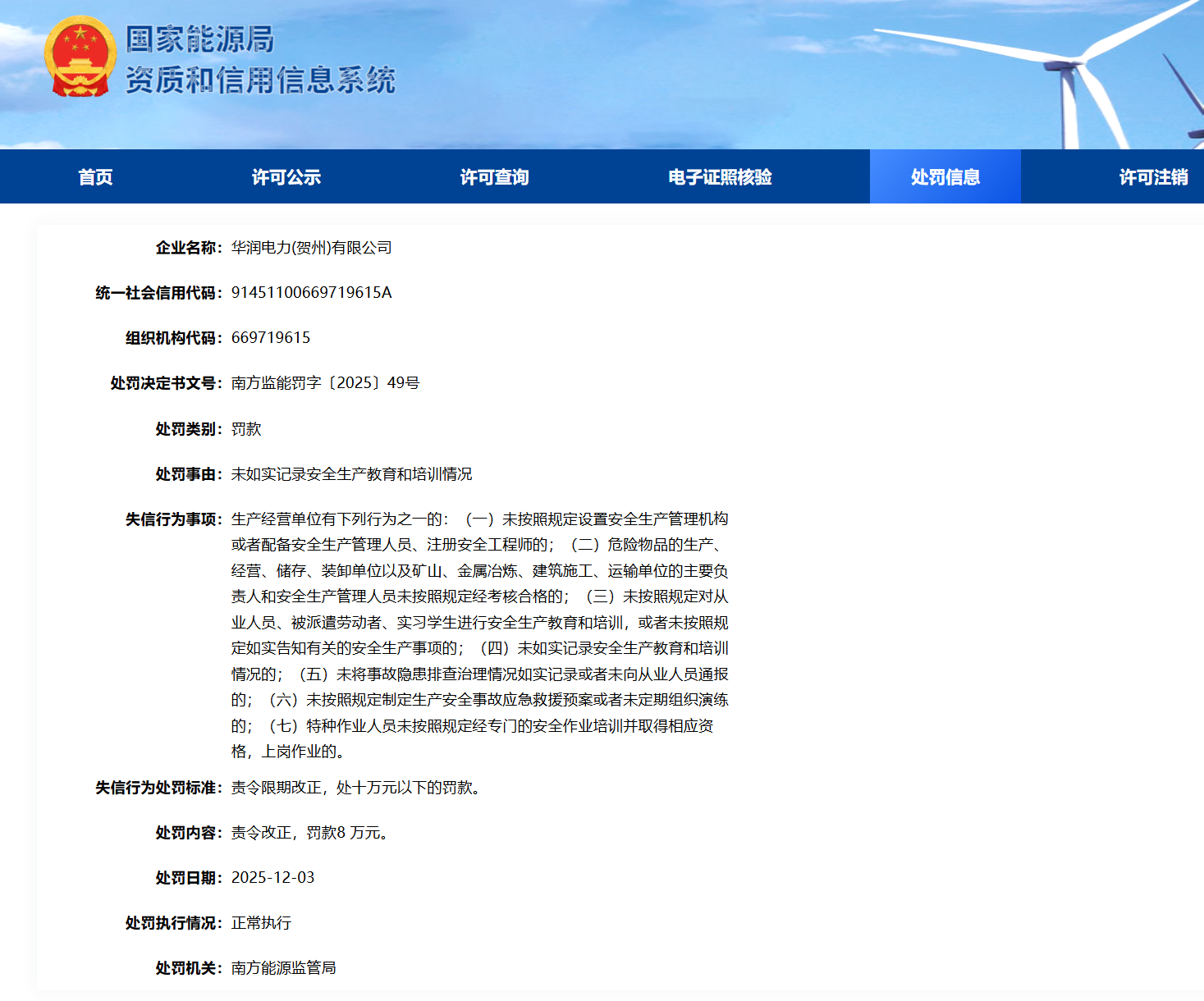Screen dimensions: 1204x1001
Task: Open the 许可注销 navigation item
Action: coord(1152,177)
